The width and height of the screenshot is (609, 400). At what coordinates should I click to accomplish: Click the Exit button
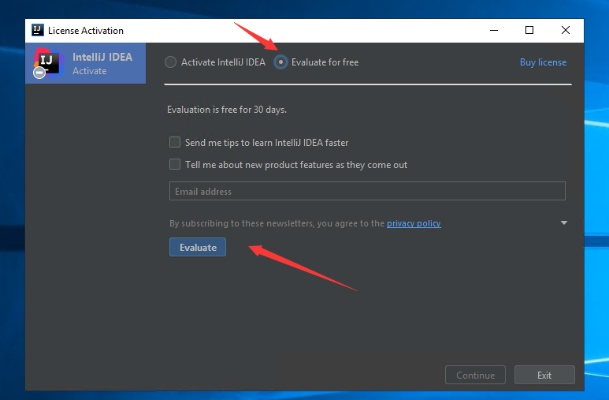coord(544,375)
